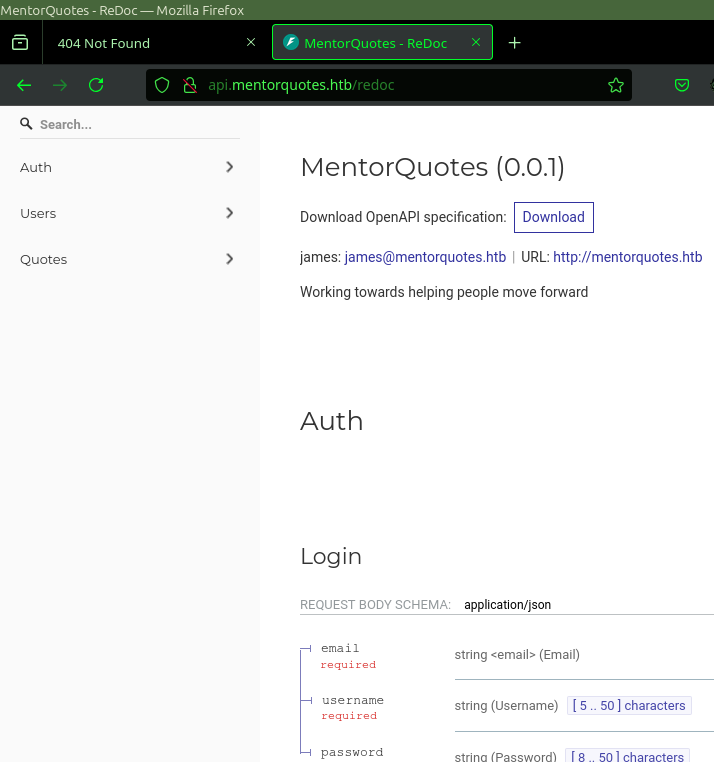Reload the current page
This screenshot has width=714, height=762.
[x=96, y=86]
